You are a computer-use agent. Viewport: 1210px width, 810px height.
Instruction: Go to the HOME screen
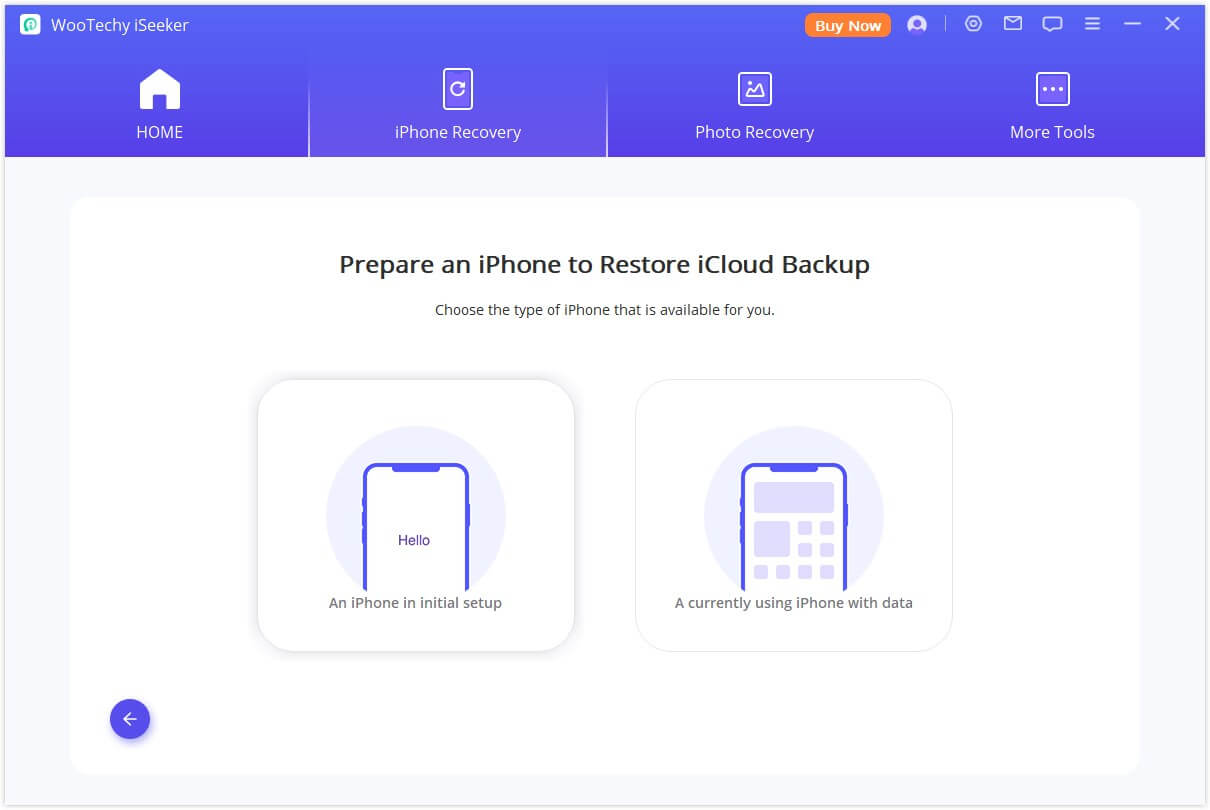point(159,105)
